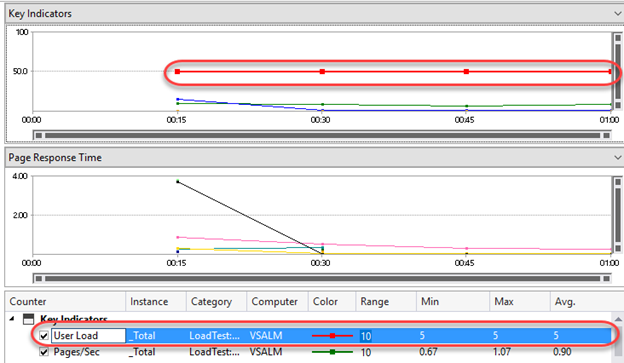Click left handle of Key Indicators time slider
624x363 pixels.
[39, 135]
